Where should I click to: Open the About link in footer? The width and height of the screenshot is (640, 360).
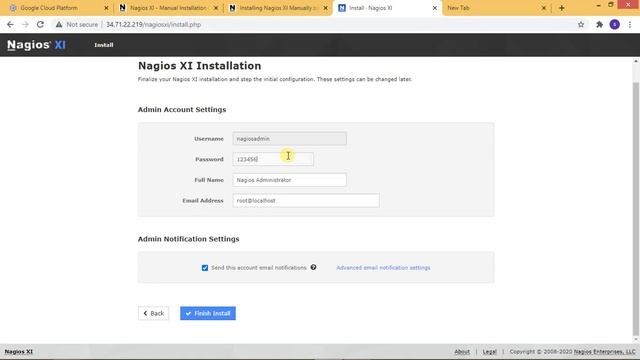coord(462,351)
